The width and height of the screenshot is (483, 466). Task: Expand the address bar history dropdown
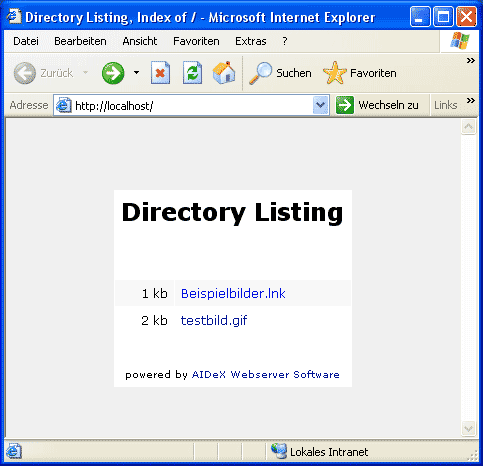pos(321,105)
